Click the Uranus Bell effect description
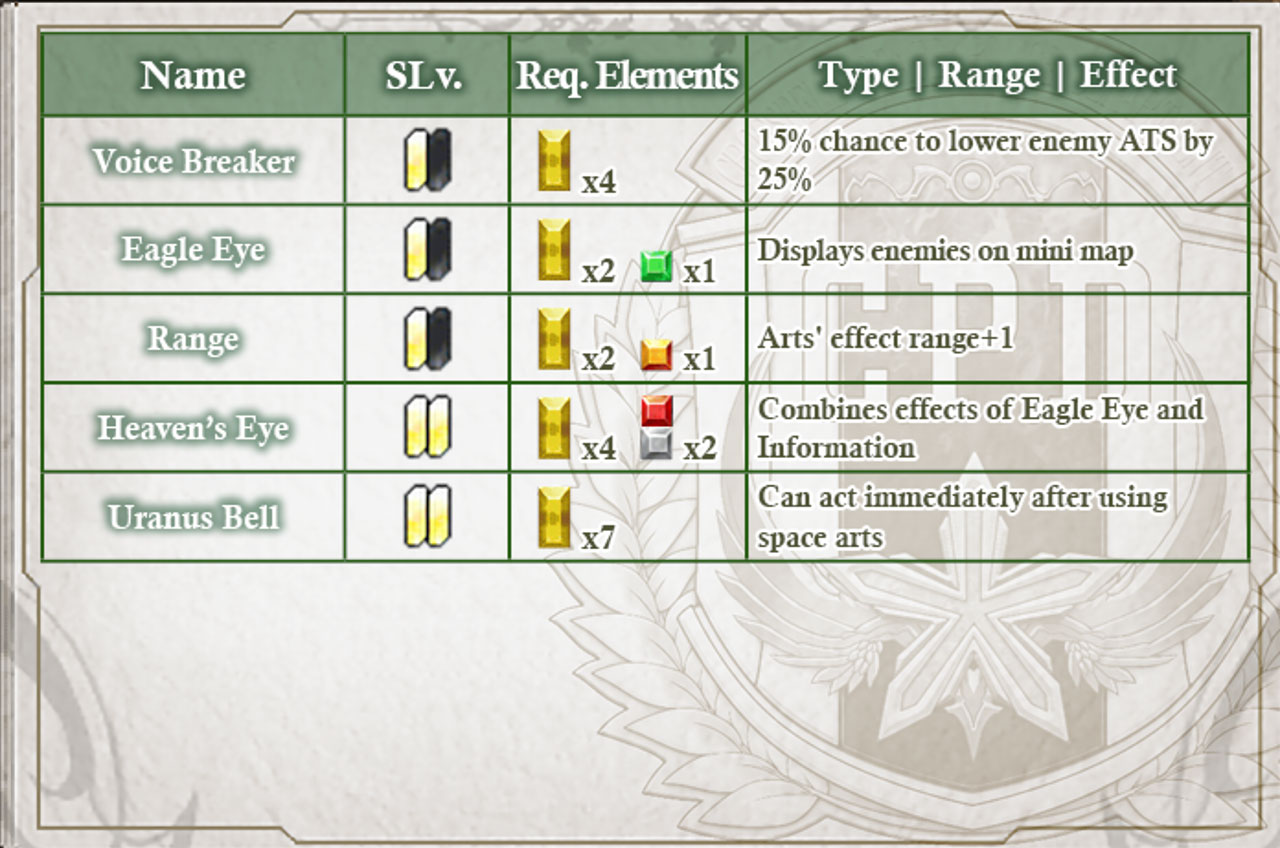The image size is (1280, 848). pos(962,516)
